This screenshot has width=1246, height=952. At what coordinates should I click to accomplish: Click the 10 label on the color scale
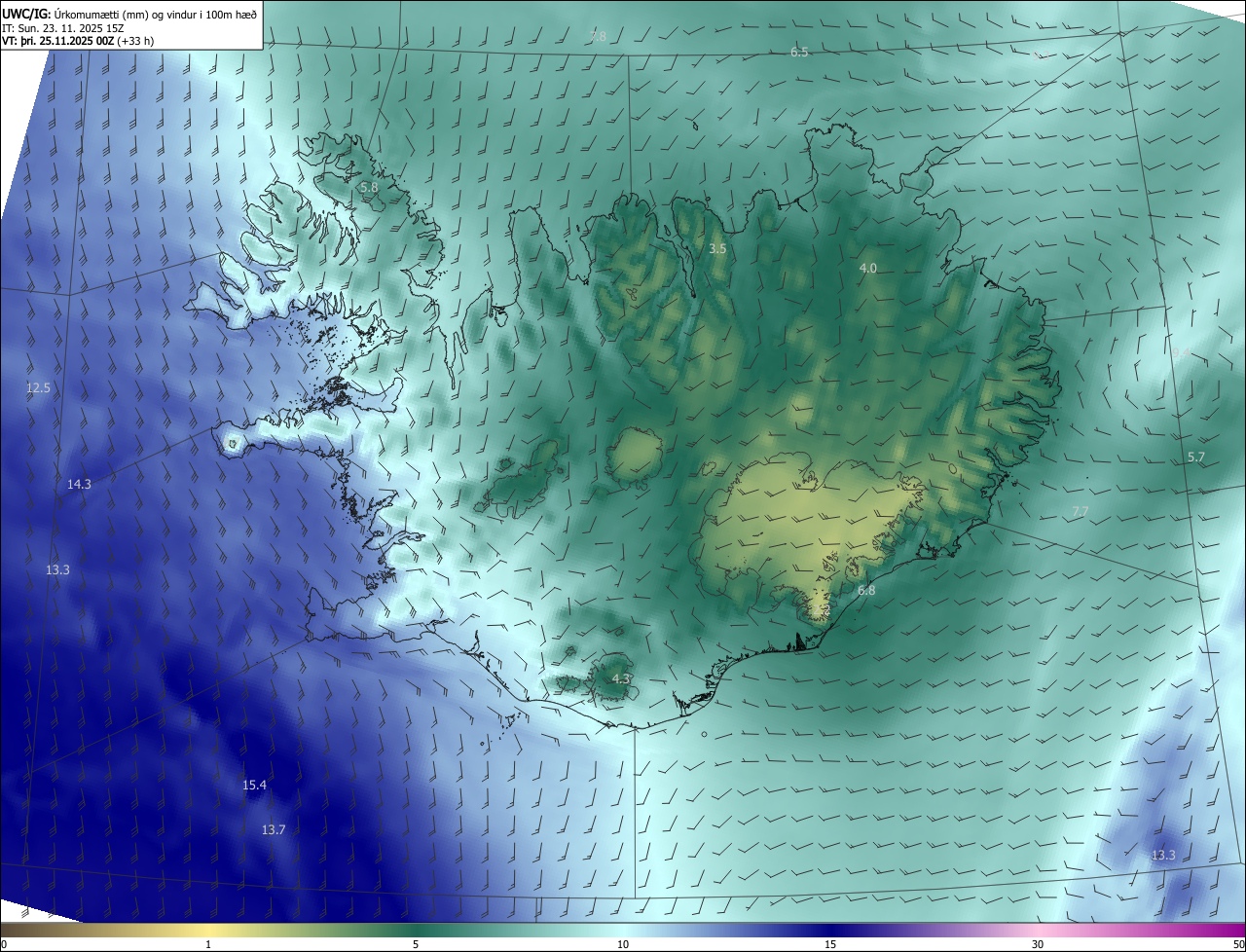(623, 944)
